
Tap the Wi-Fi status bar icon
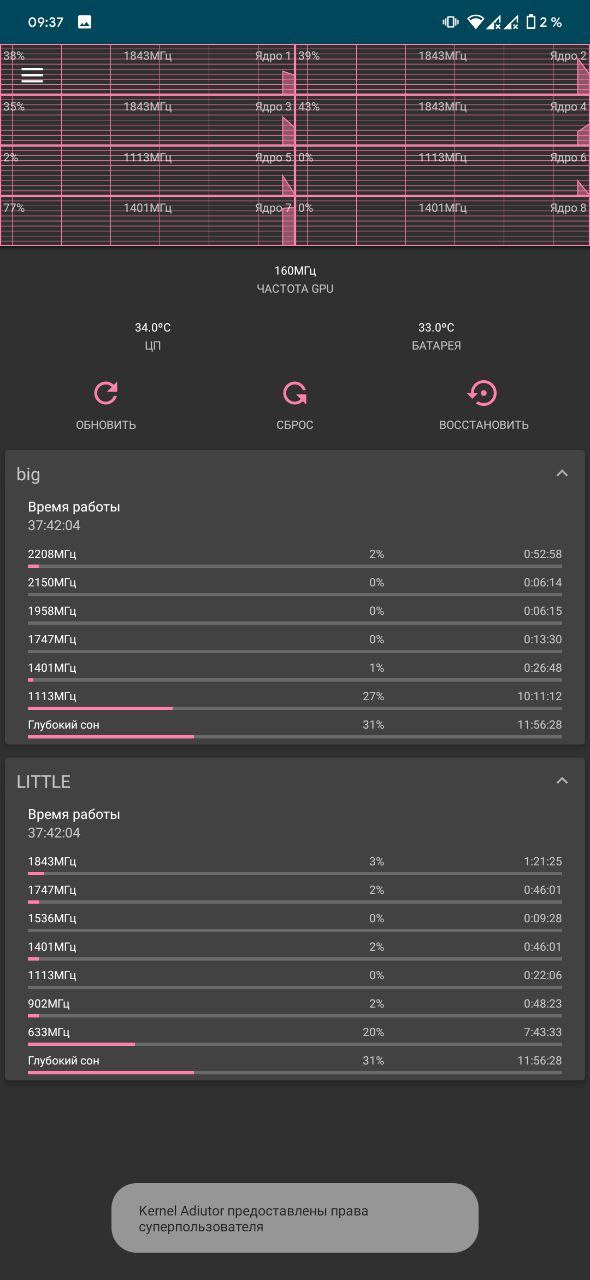click(x=475, y=22)
